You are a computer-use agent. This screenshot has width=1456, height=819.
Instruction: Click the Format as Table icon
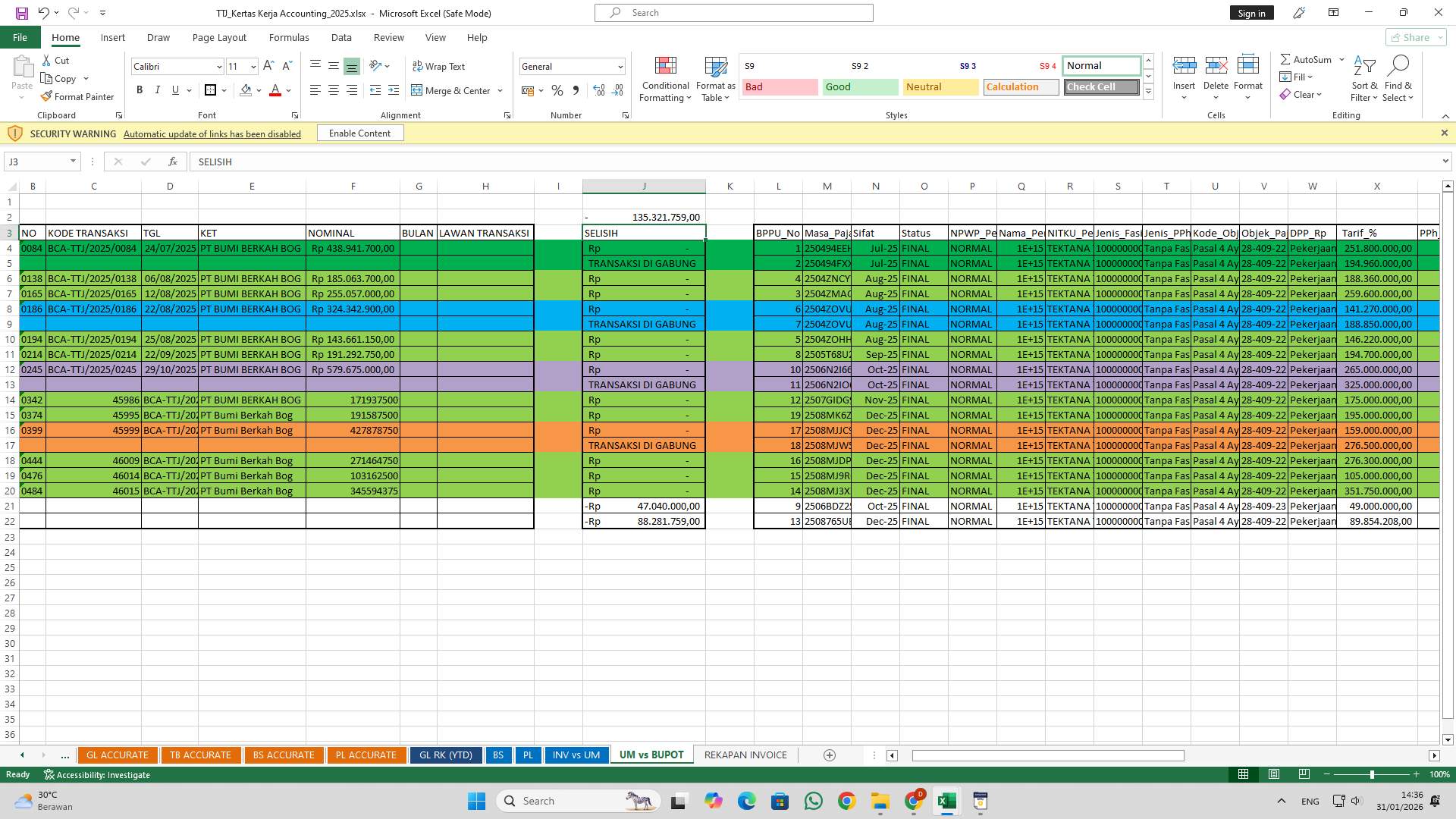pos(715,67)
